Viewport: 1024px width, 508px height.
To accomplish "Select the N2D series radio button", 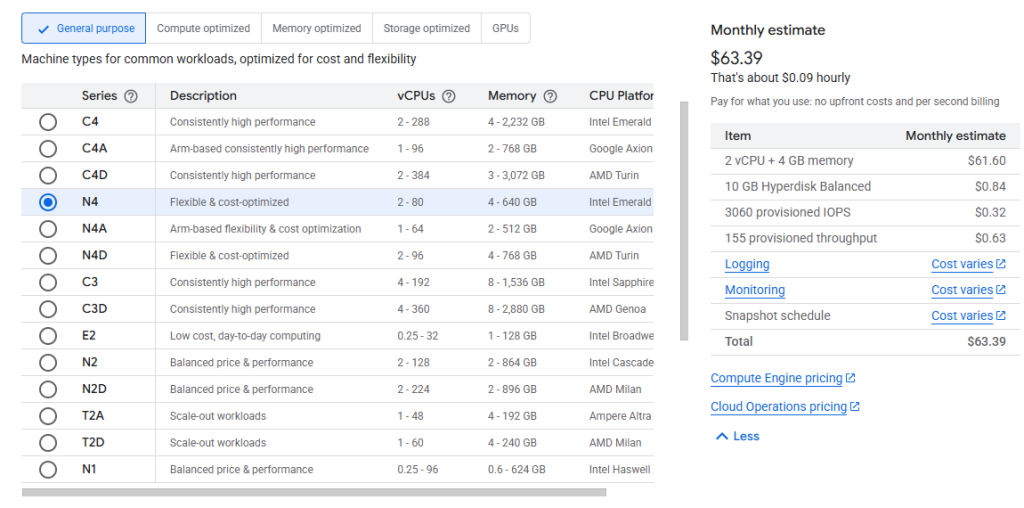I will (x=48, y=389).
